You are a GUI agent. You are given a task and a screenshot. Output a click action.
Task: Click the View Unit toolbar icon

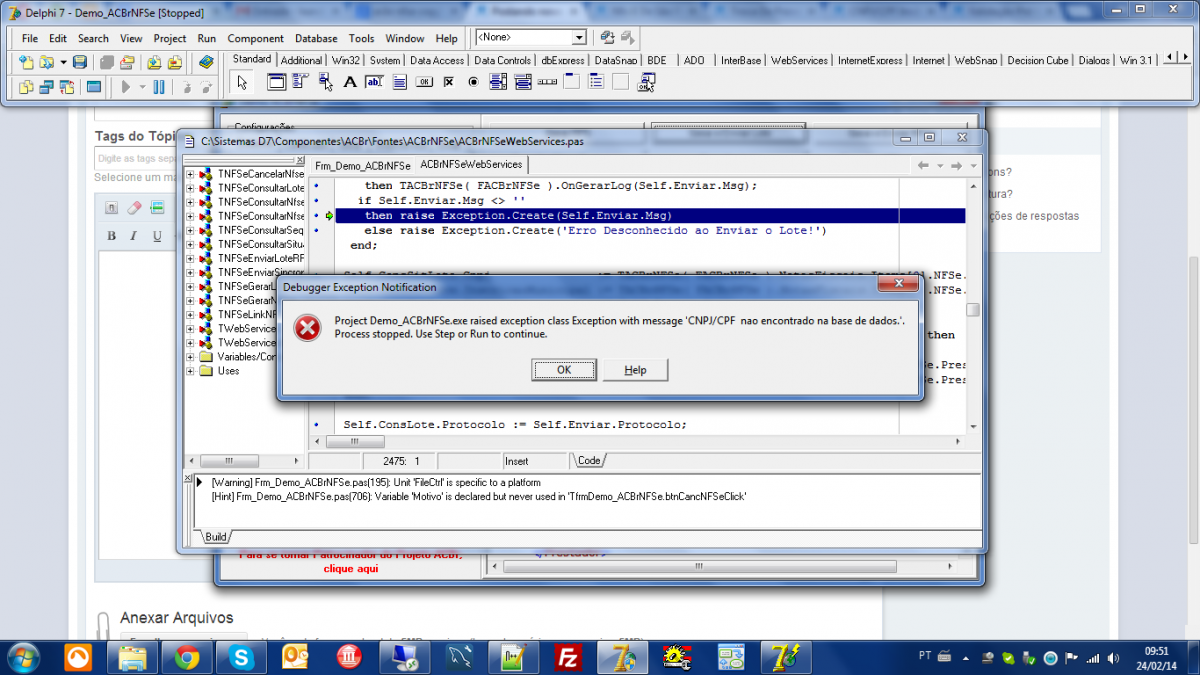point(27,87)
